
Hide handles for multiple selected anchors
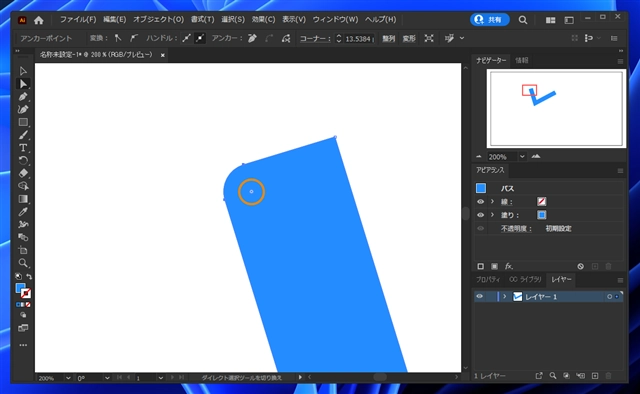click(x=200, y=38)
